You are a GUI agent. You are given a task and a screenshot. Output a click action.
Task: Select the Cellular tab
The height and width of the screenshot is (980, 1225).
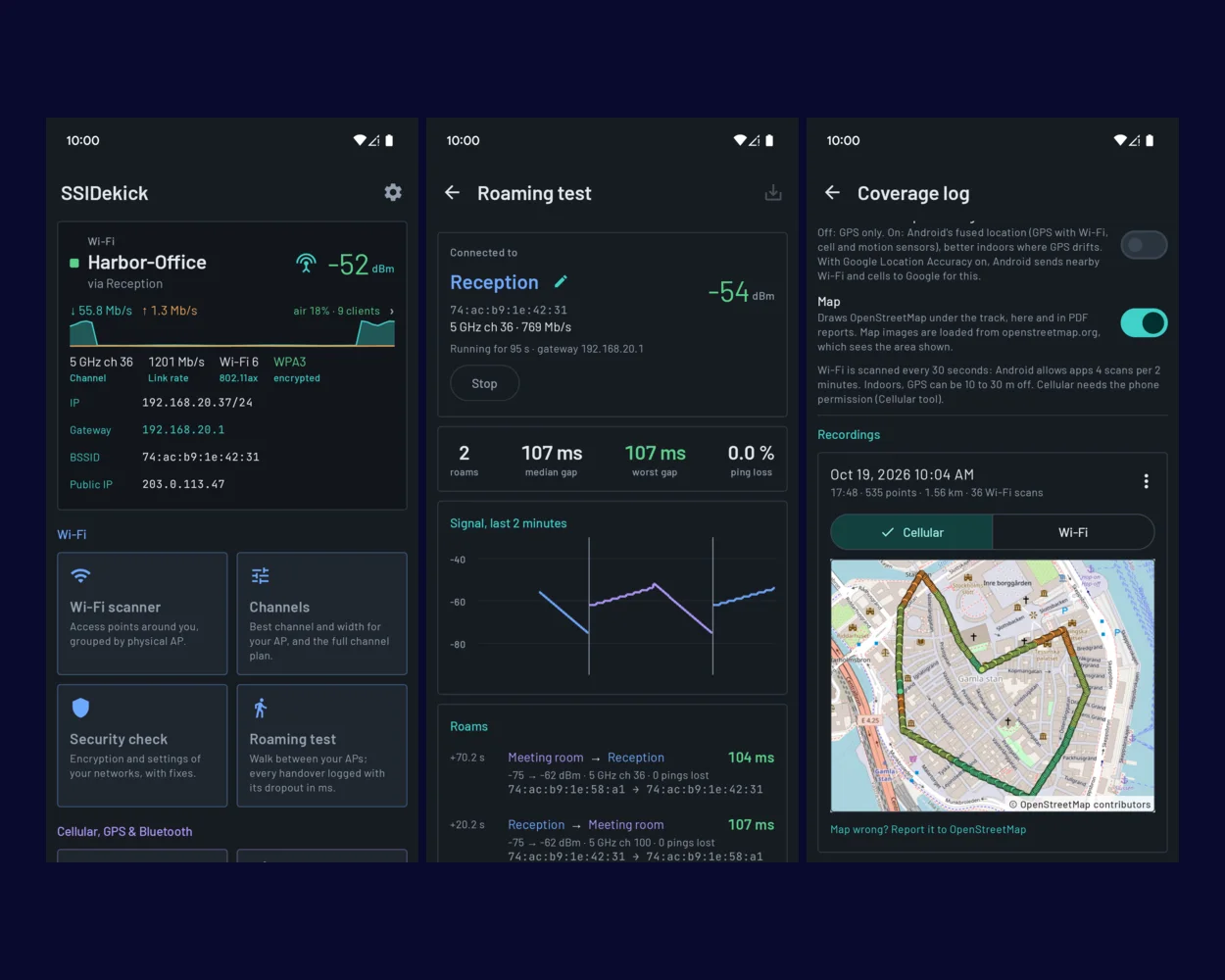coord(911,532)
